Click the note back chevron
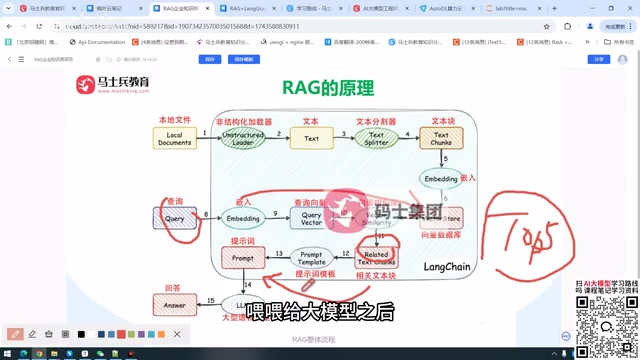 coord(9,59)
